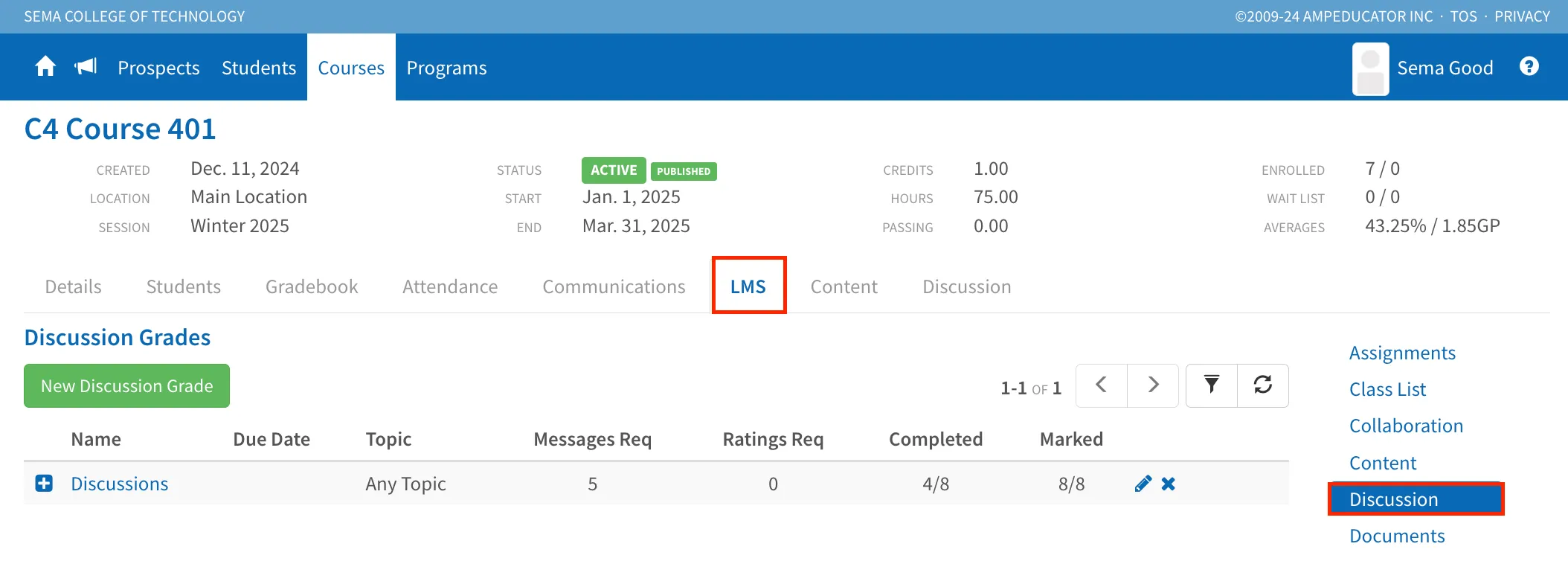This screenshot has height=564, width=1568.
Task: Sort by the Name column header
Action: pyautogui.click(x=96, y=439)
